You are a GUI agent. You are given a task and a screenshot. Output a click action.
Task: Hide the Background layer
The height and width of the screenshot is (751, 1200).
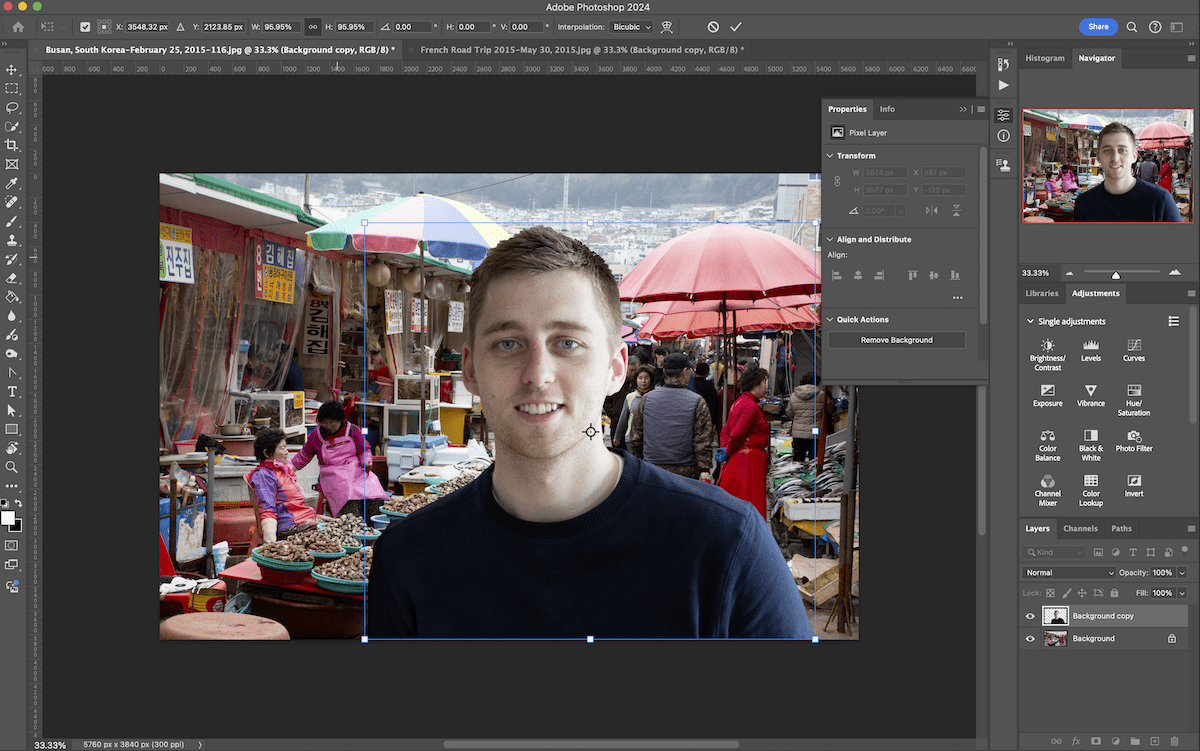coord(1030,638)
